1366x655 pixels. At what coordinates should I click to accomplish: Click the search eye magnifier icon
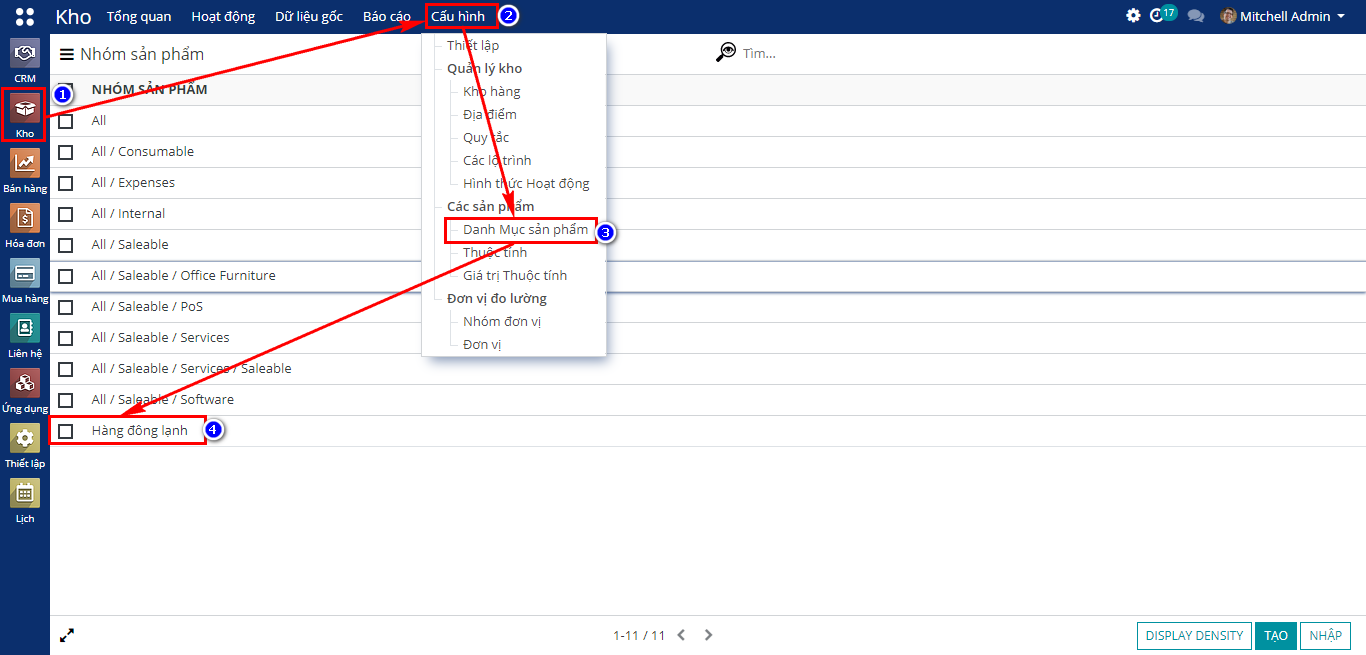pyautogui.click(x=726, y=52)
